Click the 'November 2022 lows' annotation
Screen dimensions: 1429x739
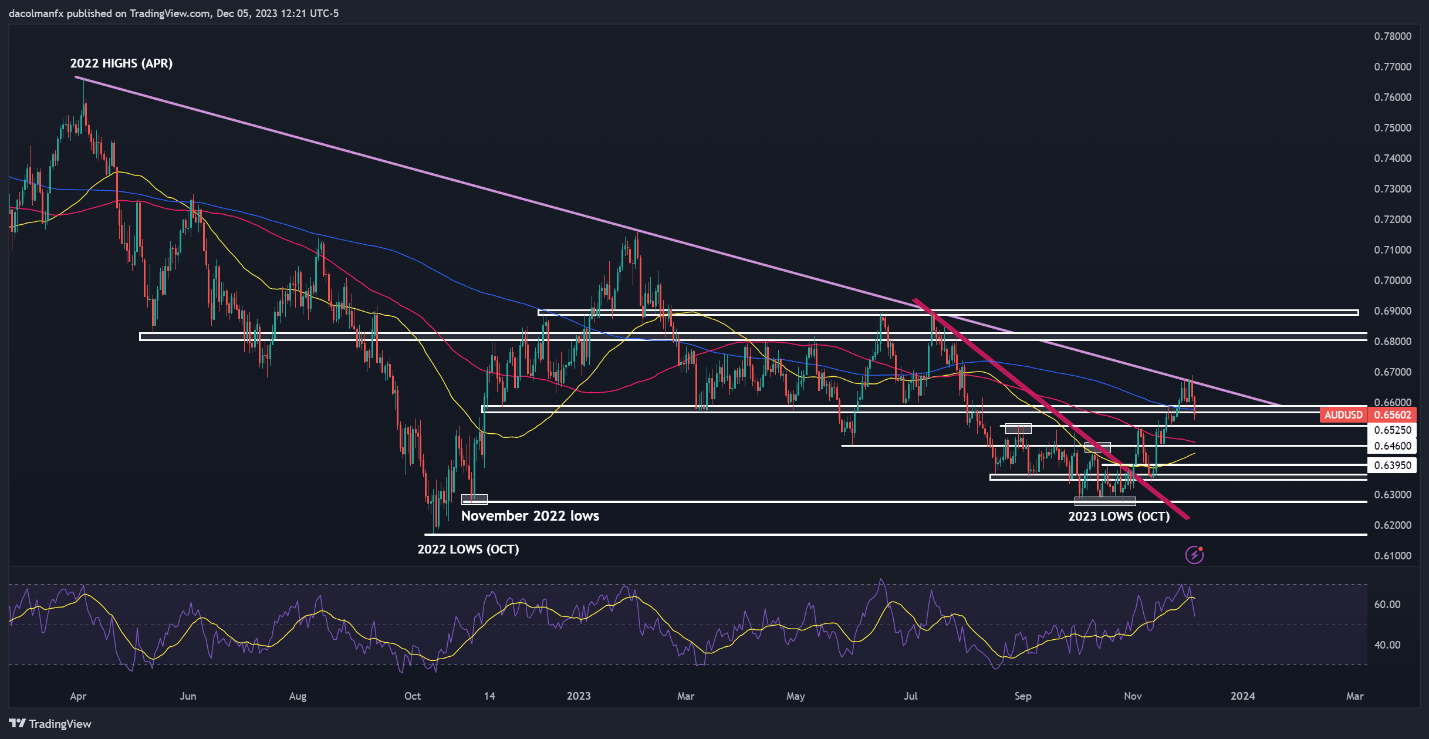click(x=530, y=516)
